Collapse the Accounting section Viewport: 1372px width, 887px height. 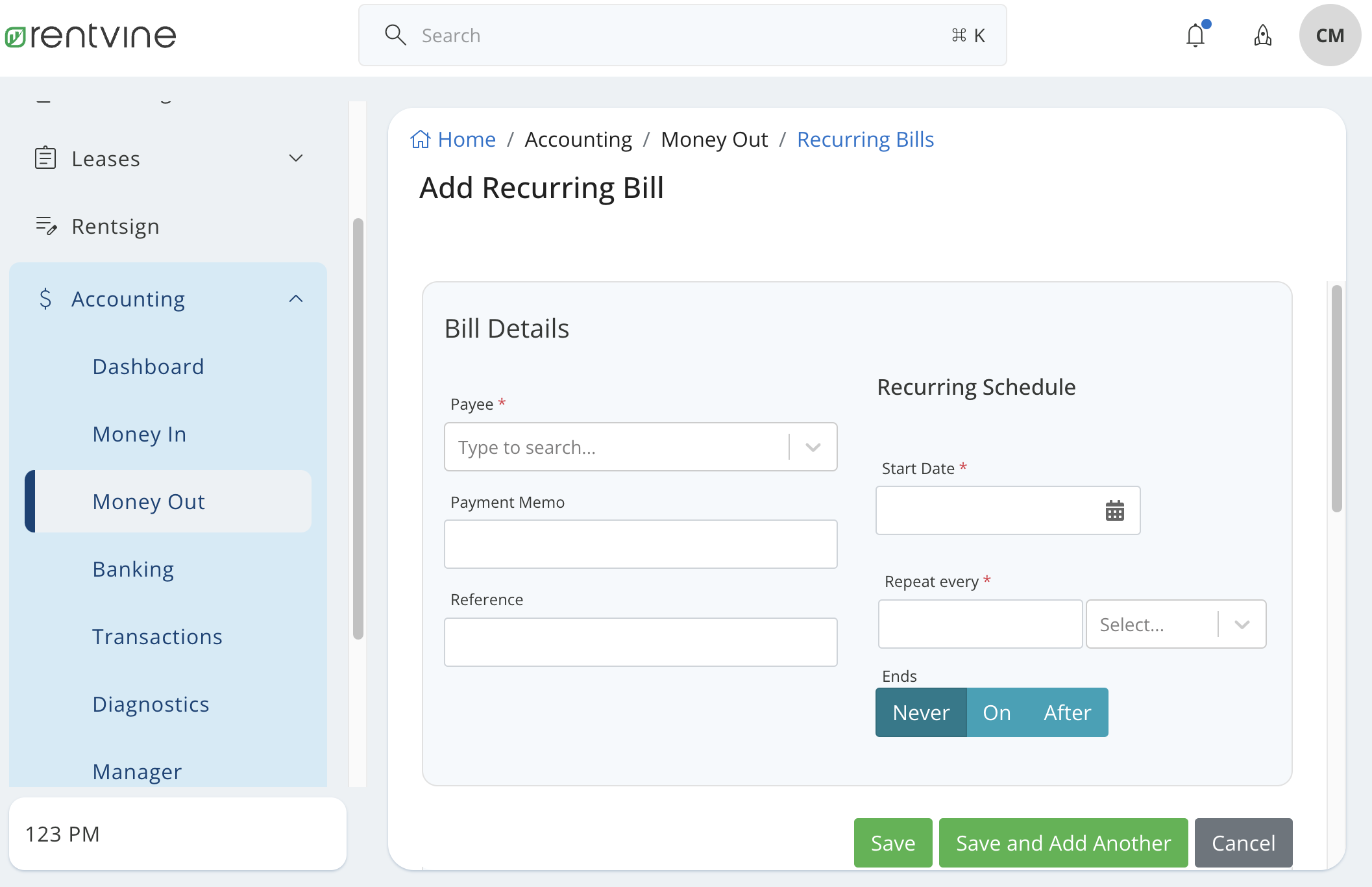coord(296,299)
